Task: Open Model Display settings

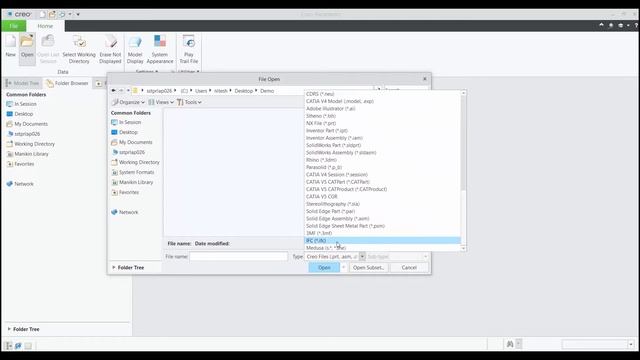Action: point(135,49)
